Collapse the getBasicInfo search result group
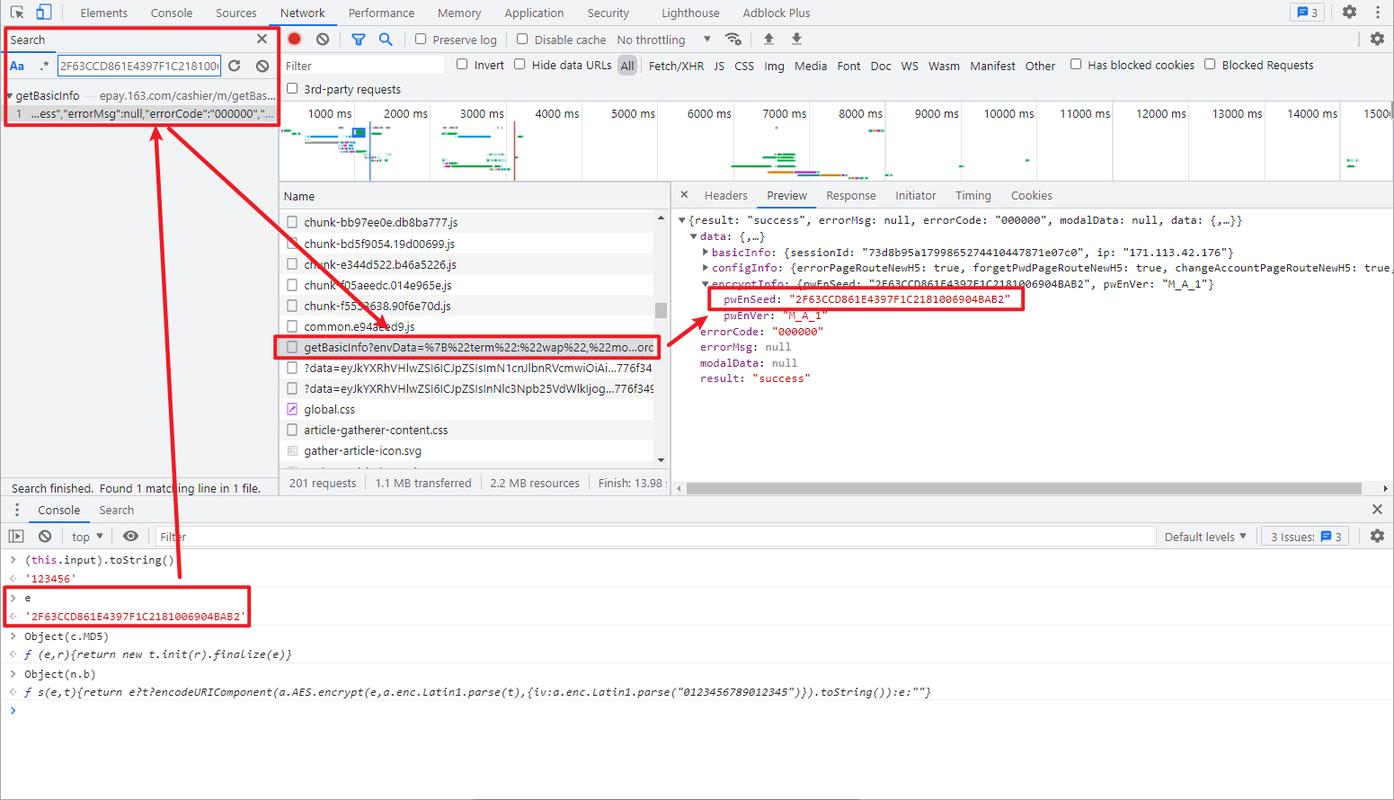 click(x=9, y=96)
